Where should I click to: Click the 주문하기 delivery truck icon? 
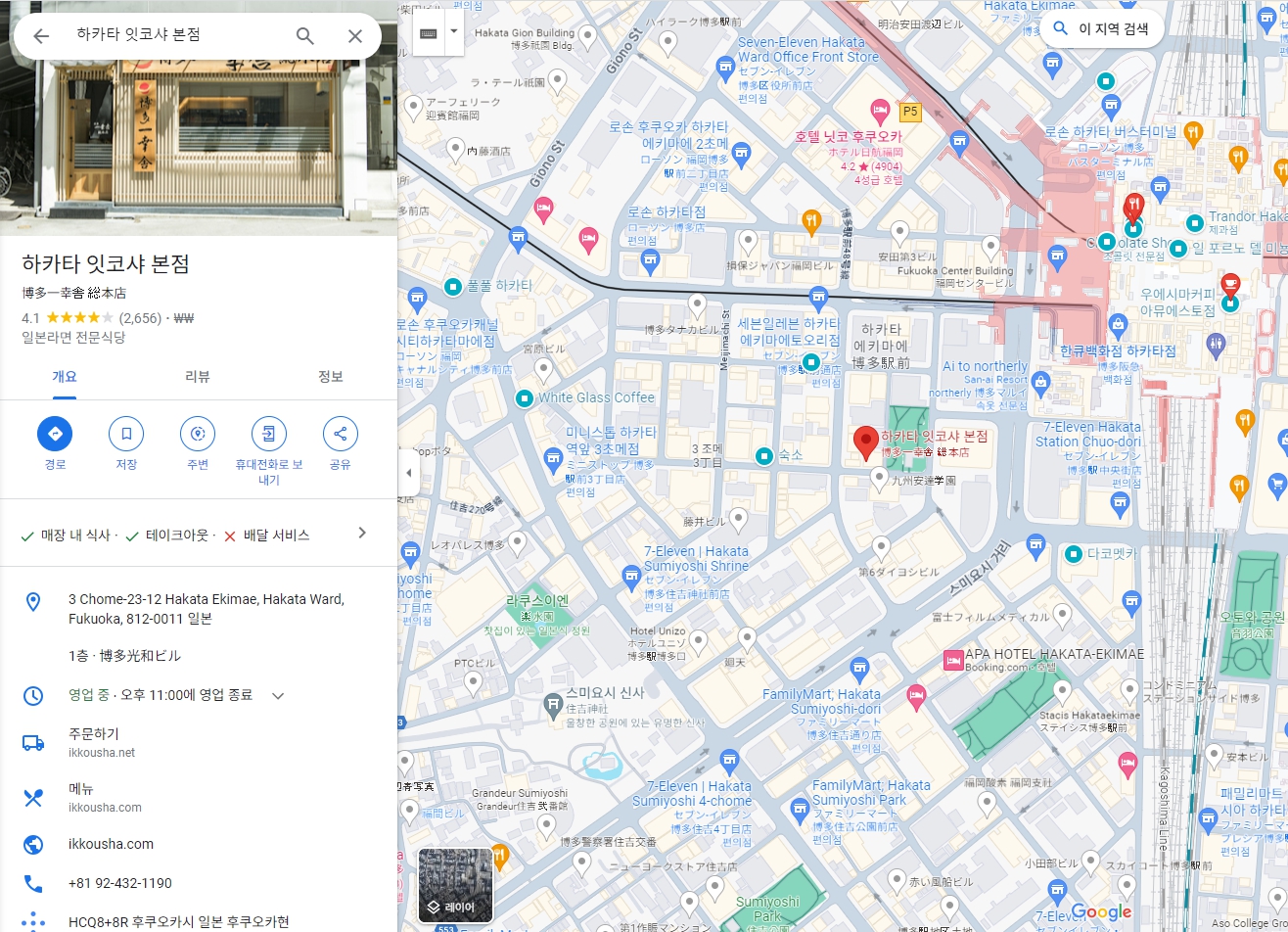33,743
